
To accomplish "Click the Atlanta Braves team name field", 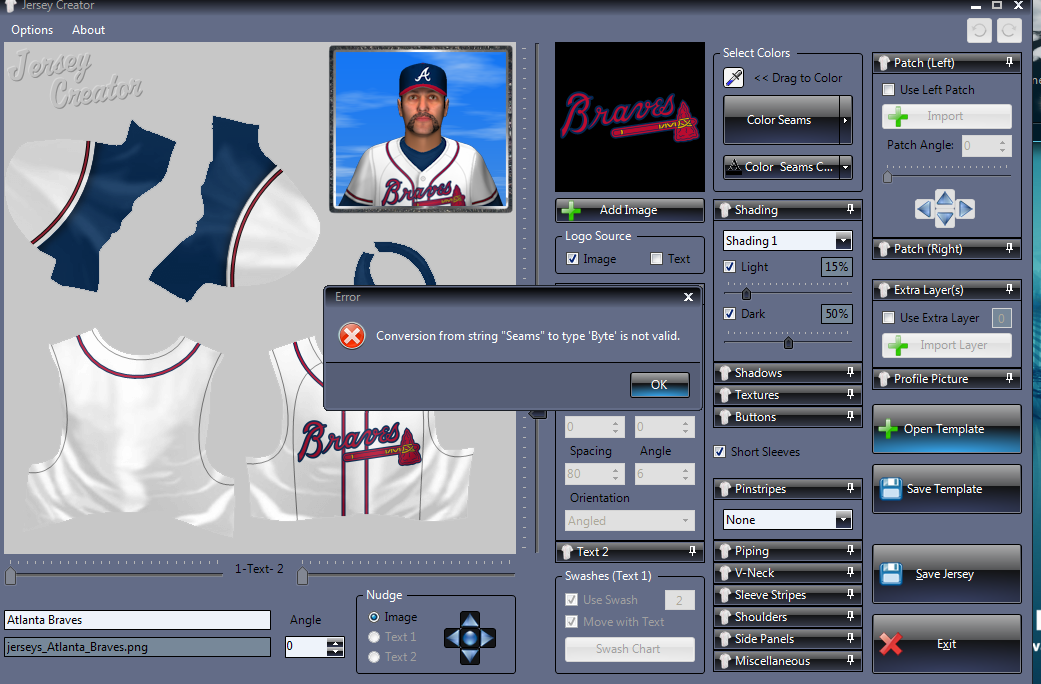I will click(x=137, y=620).
